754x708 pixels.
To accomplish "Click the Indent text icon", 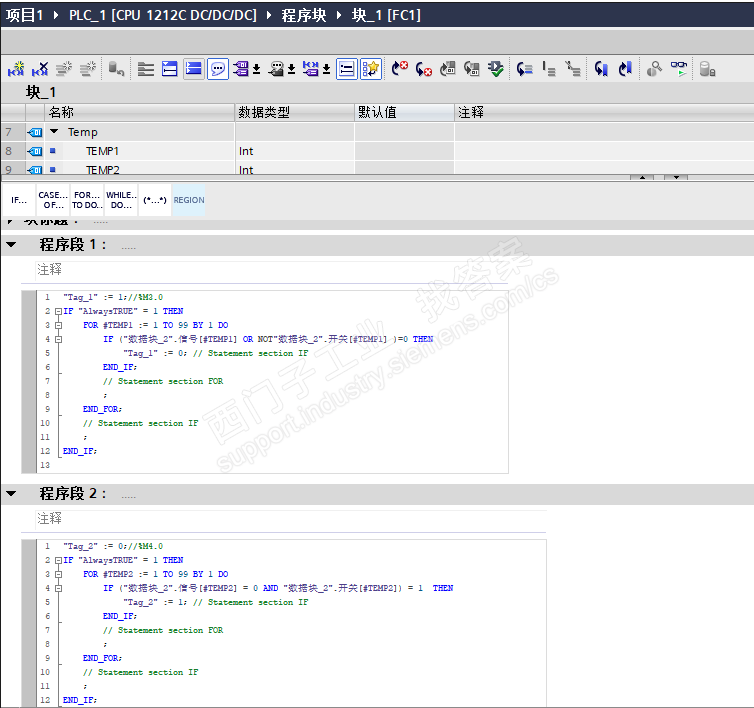I will [x=525, y=69].
